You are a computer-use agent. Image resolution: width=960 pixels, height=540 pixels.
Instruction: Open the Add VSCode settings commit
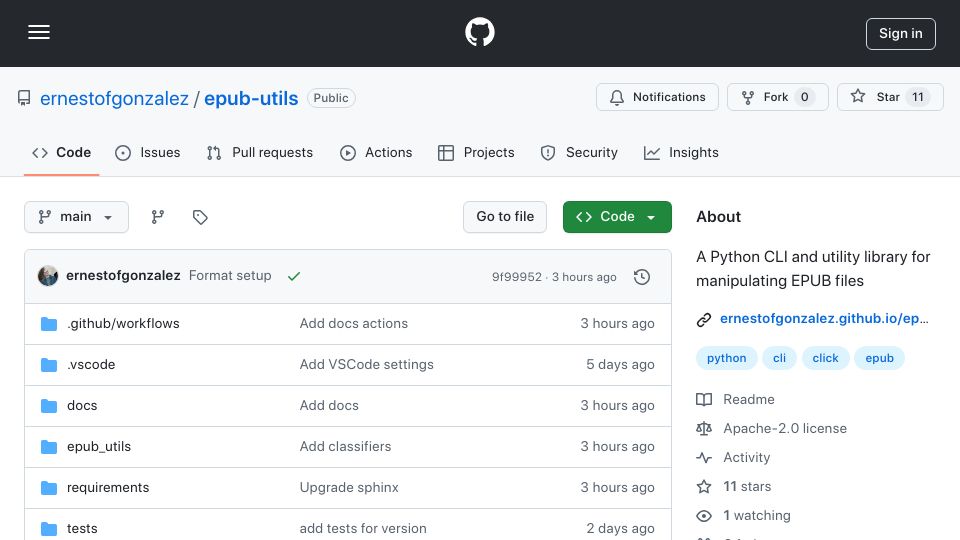pyautogui.click(x=367, y=364)
